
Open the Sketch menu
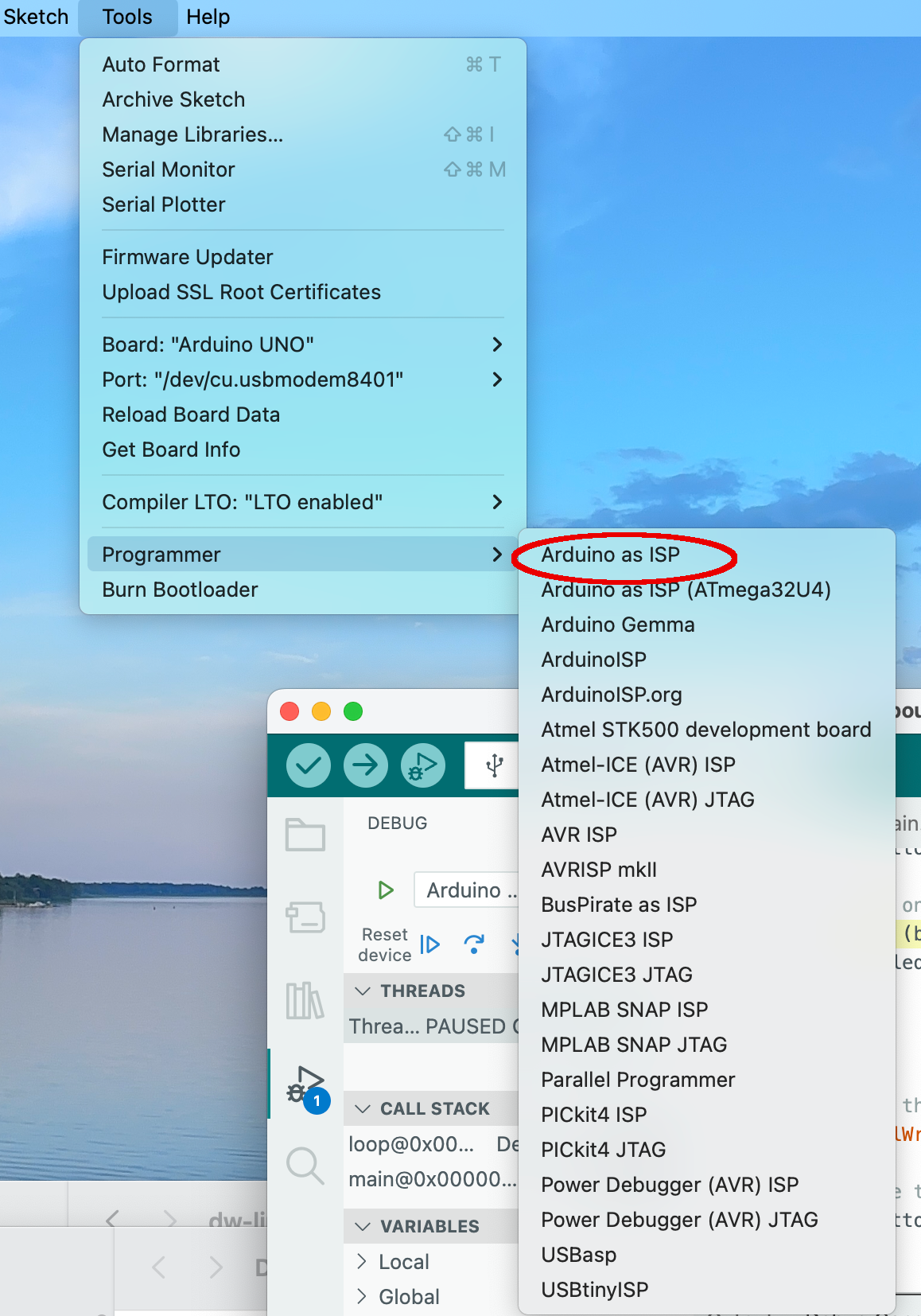(36, 17)
